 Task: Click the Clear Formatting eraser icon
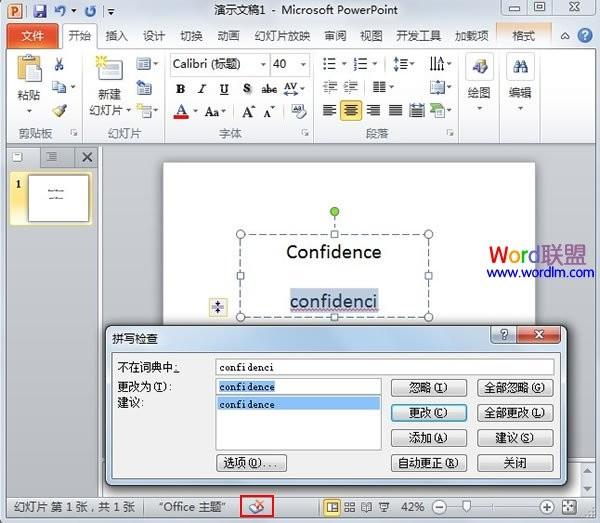[x=299, y=111]
